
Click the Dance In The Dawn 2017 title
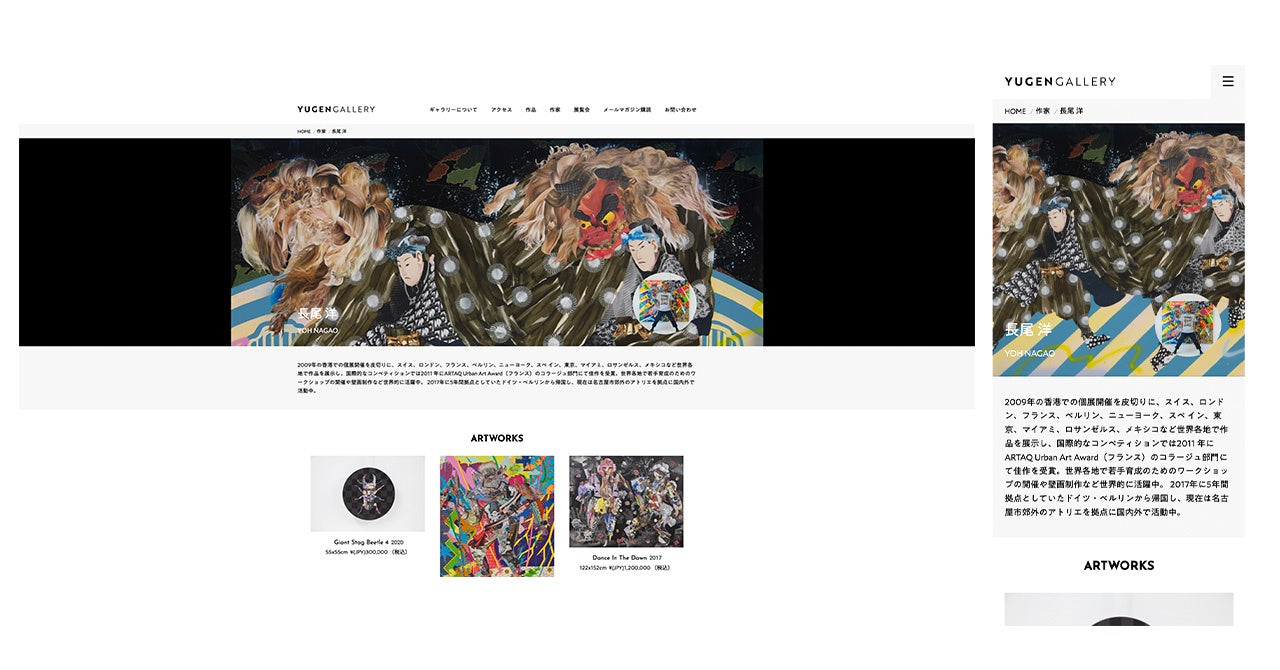[x=626, y=558]
